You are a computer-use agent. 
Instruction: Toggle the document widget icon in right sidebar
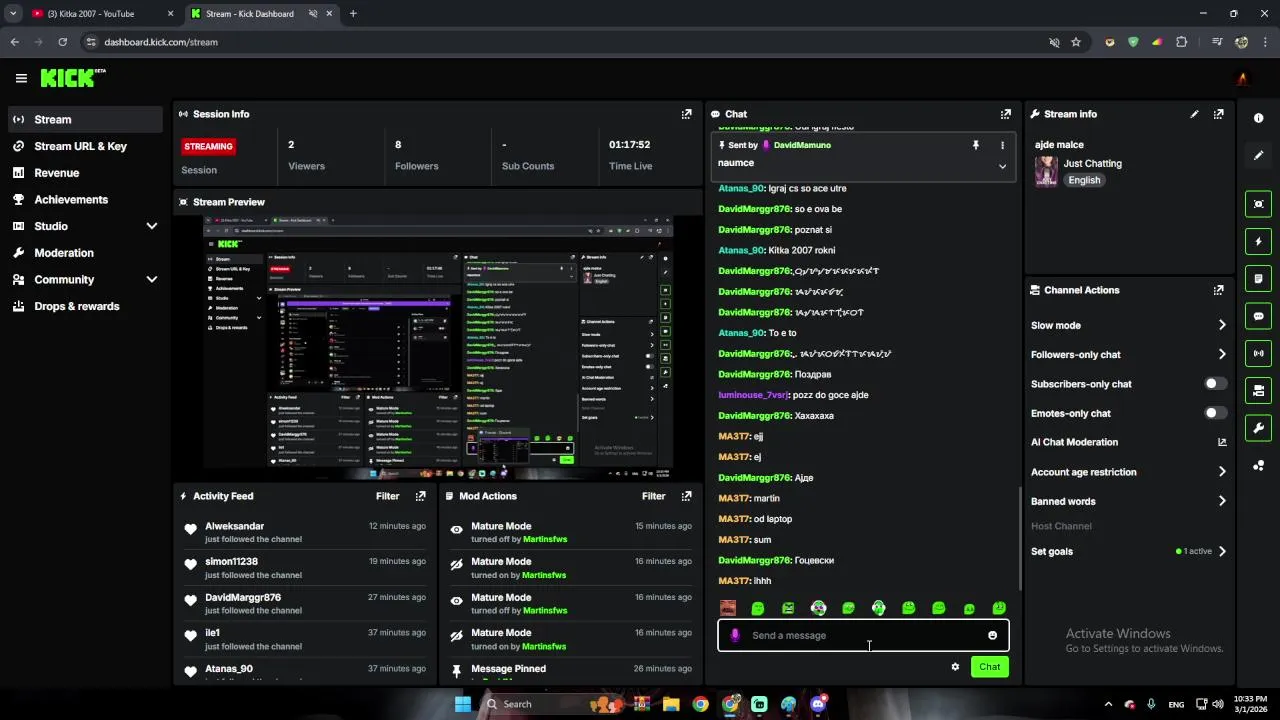pyautogui.click(x=1258, y=278)
